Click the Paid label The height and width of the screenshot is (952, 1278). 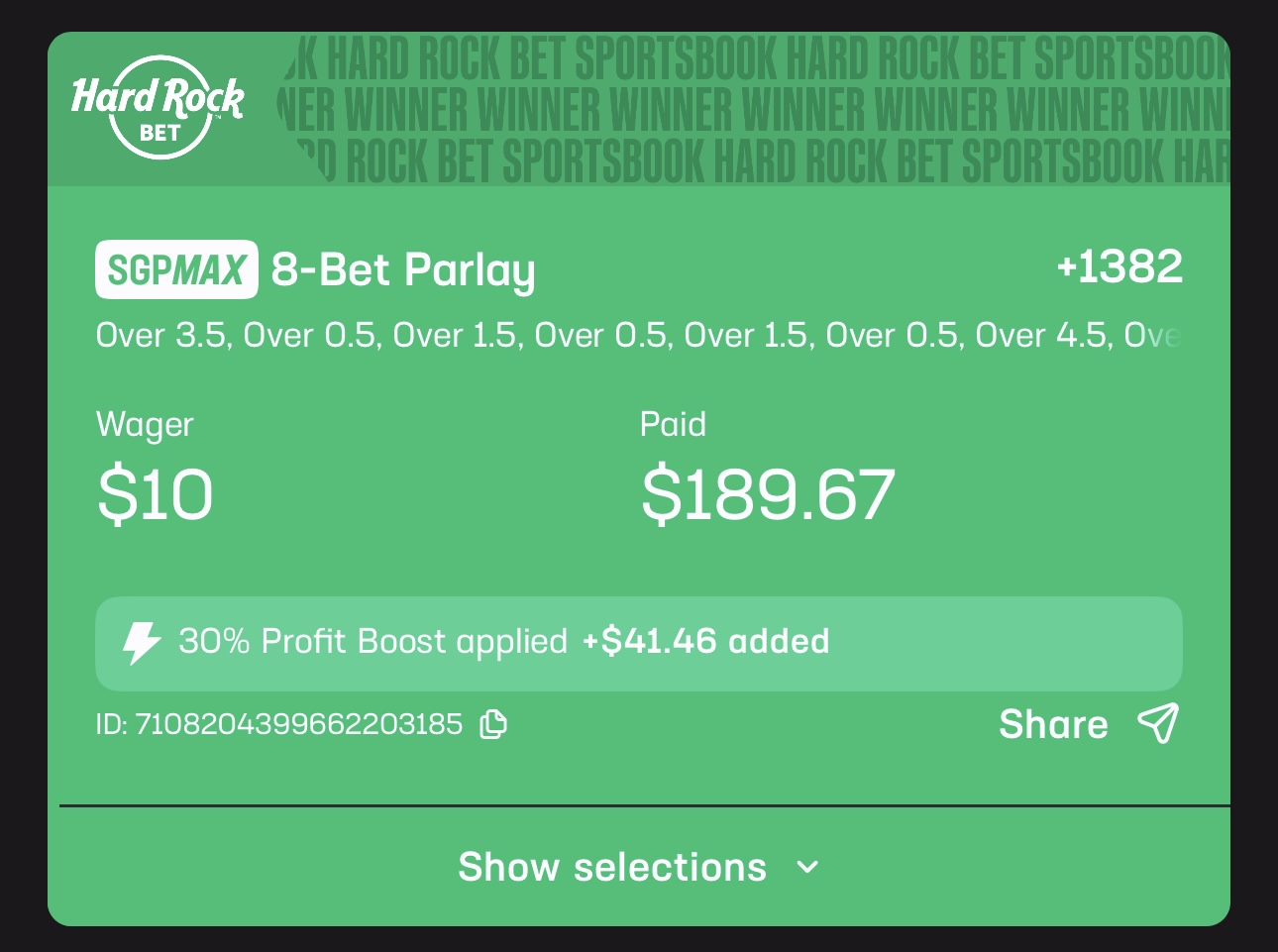[x=673, y=424]
